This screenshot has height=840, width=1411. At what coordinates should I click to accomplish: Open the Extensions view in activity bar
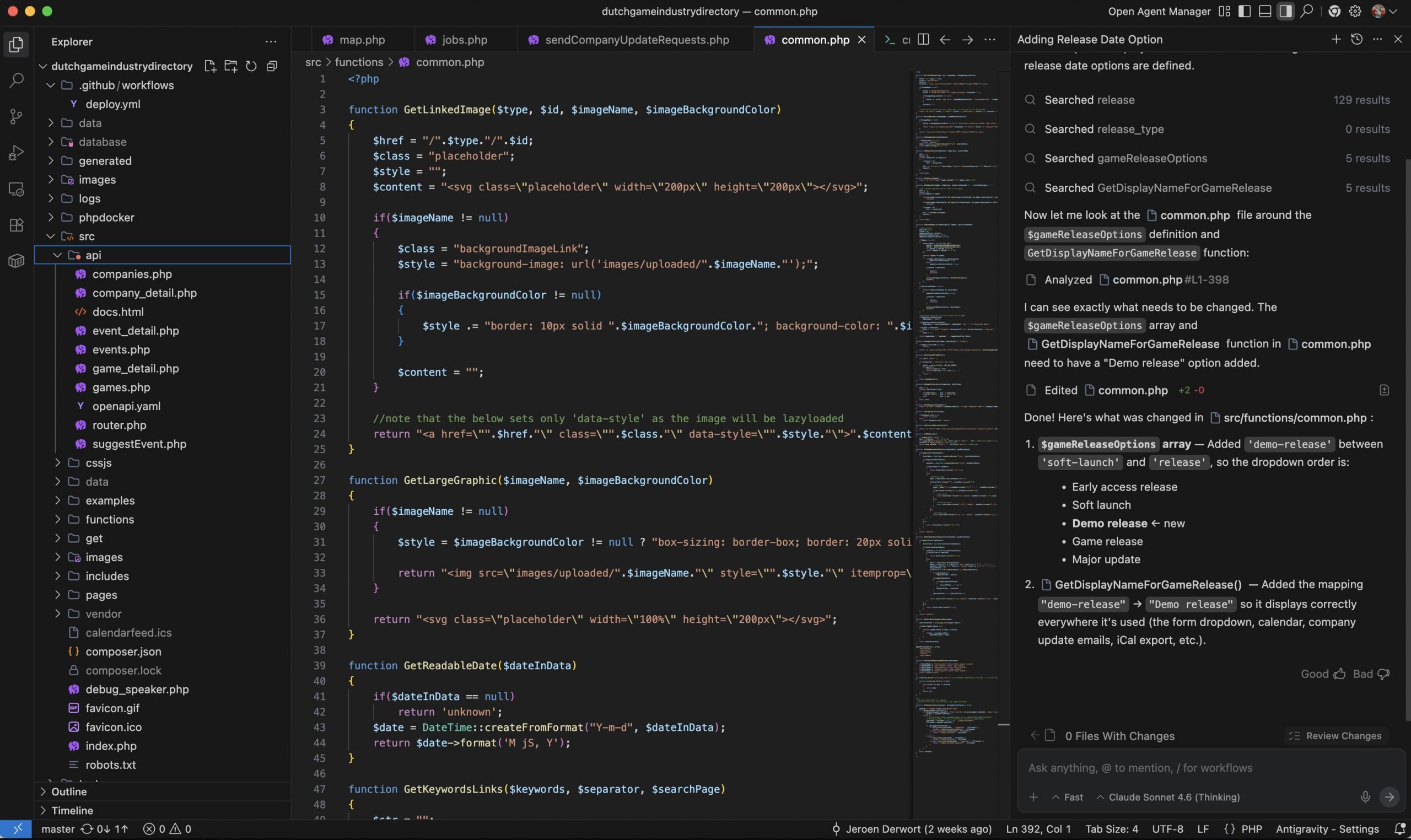17,225
